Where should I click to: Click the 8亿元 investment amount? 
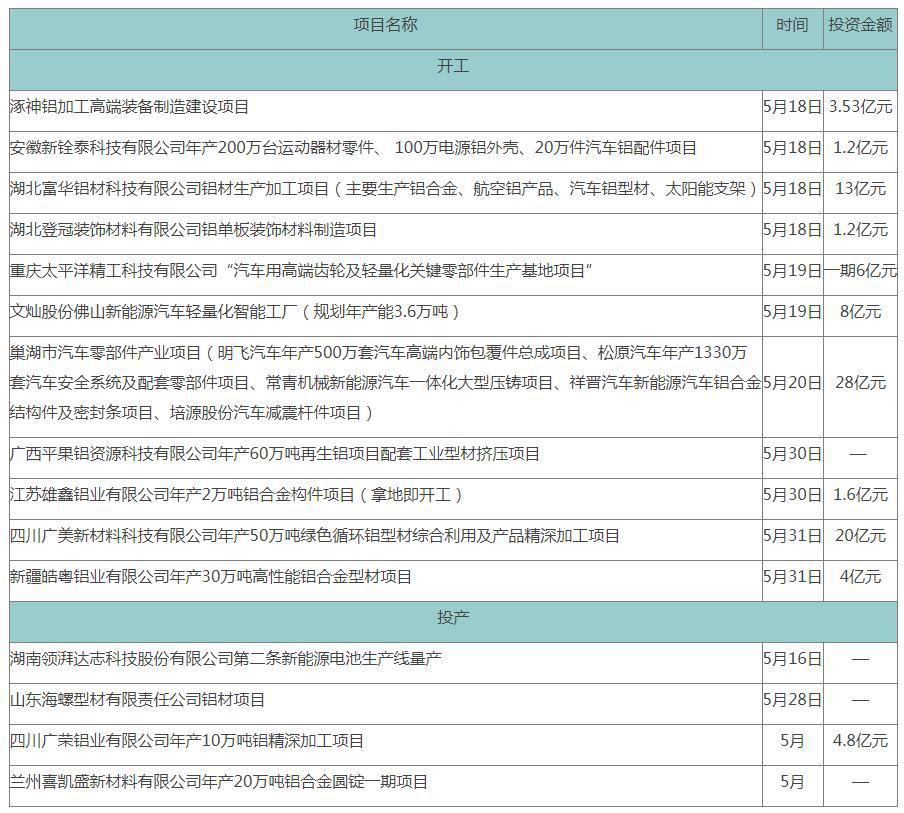tap(860, 312)
